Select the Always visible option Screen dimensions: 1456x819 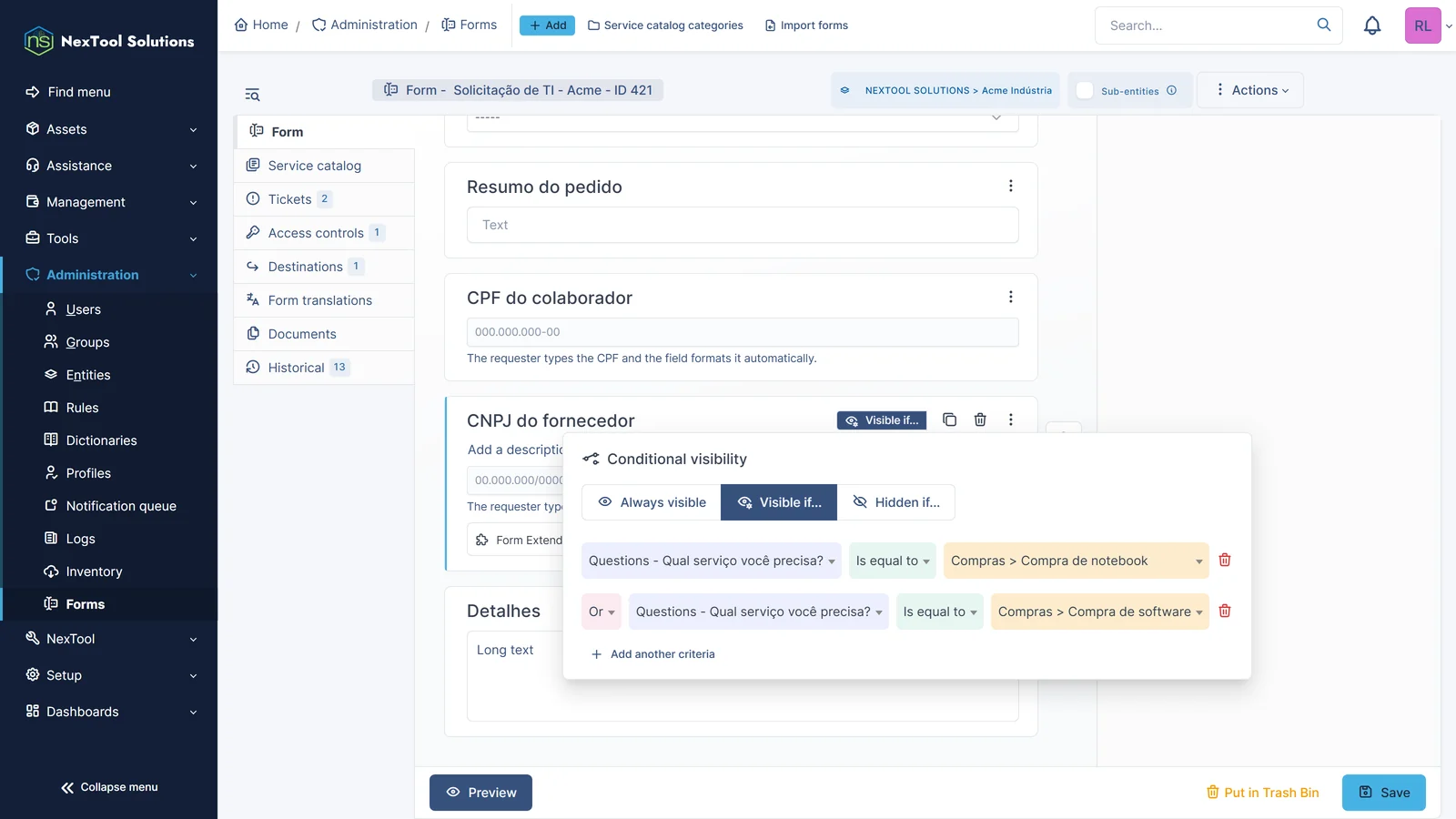[x=652, y=502]
